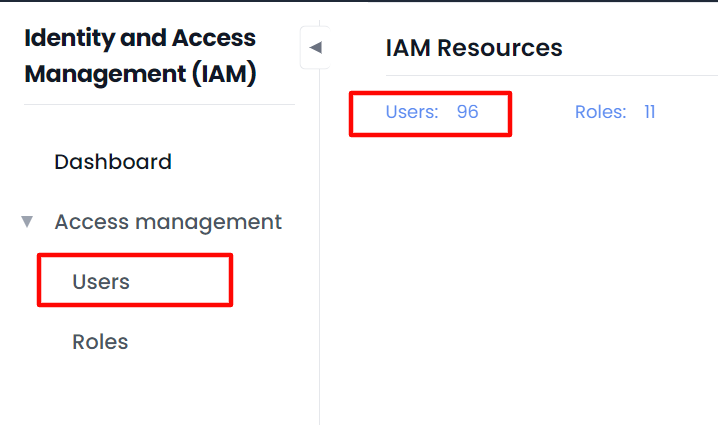Open Dashboard in the sidebar
The image size is (718, 425).
point(113,162)
